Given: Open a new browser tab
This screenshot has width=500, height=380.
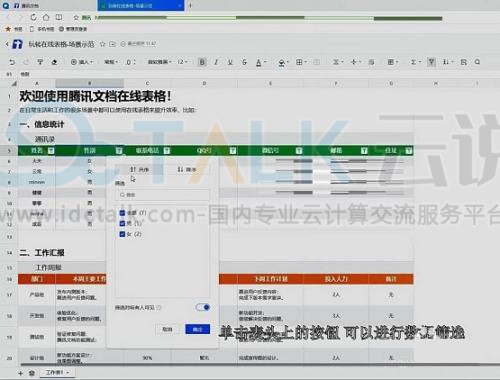Looking at the screenshot, I should pos(190,6).
